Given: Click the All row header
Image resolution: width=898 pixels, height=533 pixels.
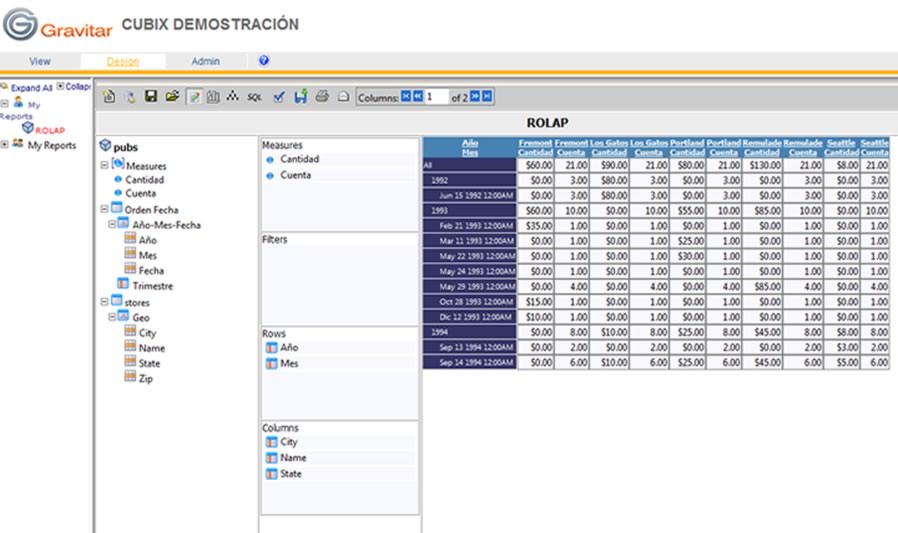Looking at the screenshot, I should [470, 165].
